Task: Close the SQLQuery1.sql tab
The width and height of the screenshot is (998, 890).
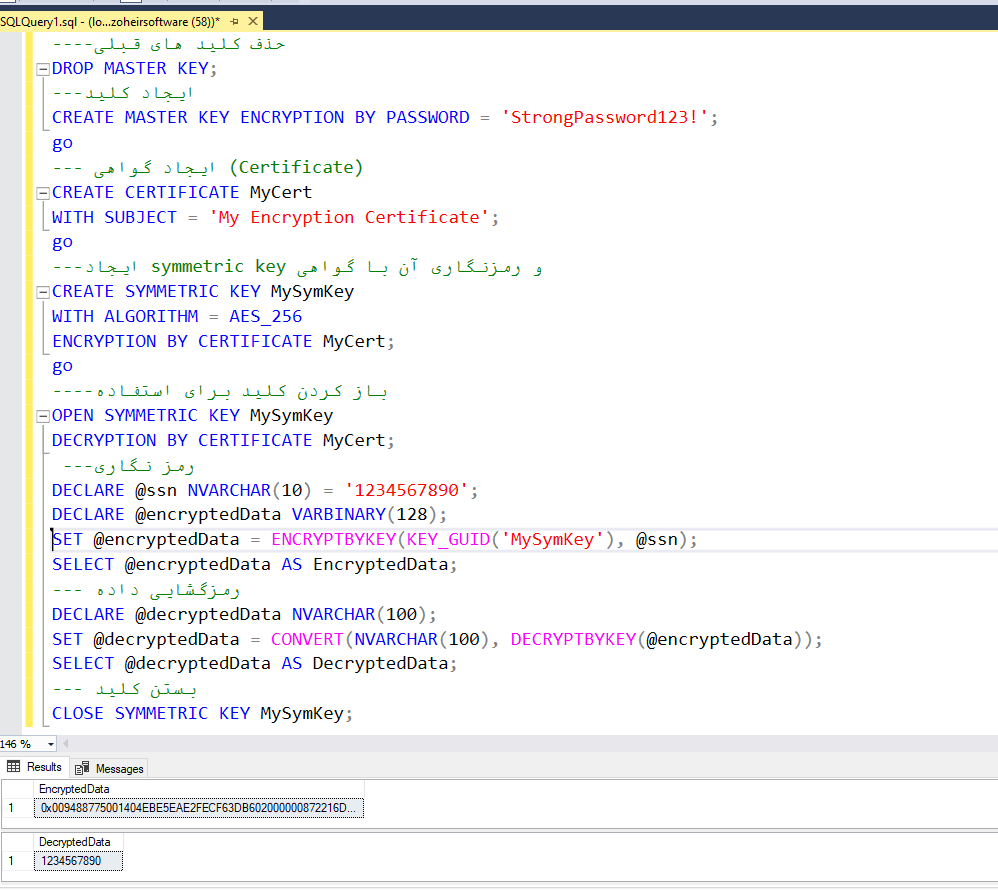Action: point(253,22)
